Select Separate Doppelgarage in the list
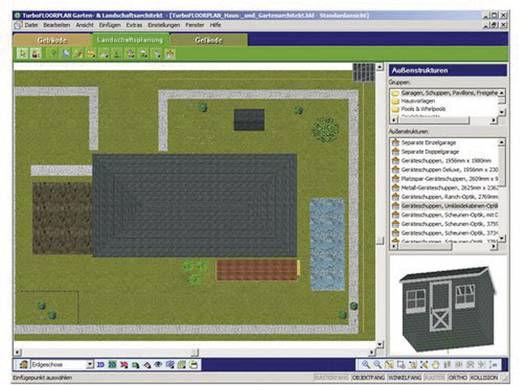 [x=430, y=152]
